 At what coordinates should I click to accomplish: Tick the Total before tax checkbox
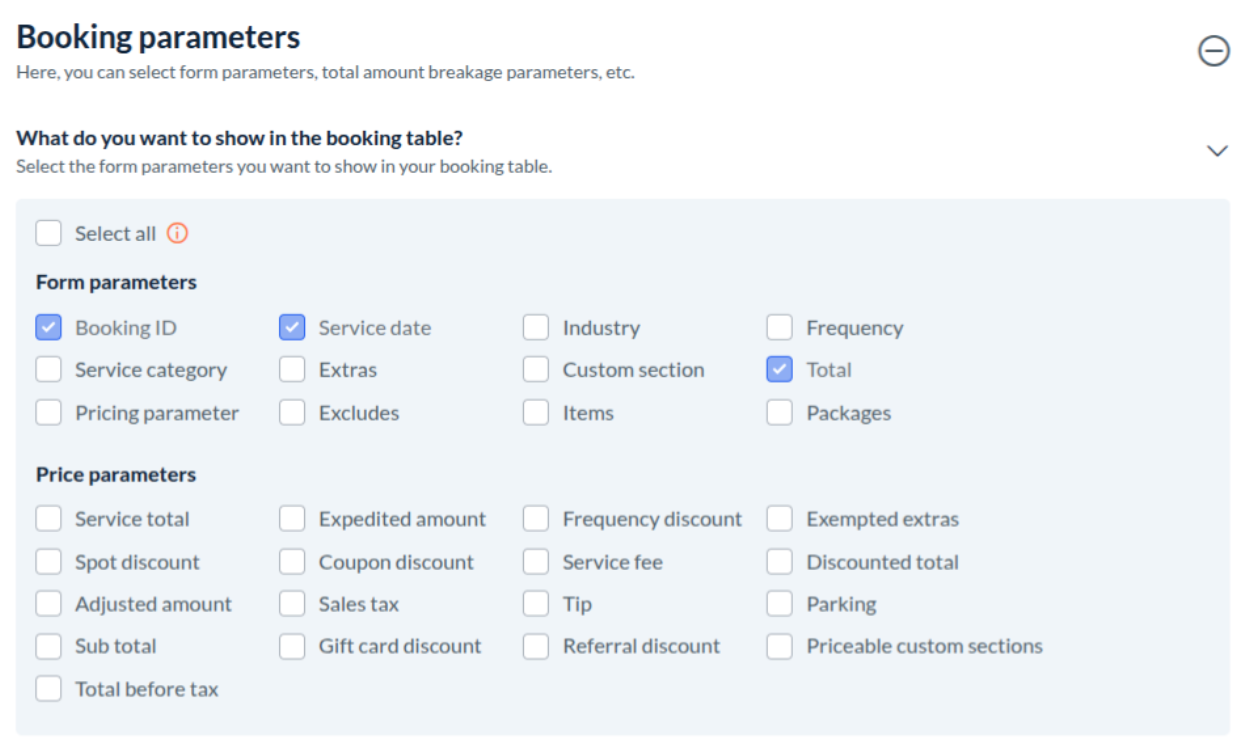click(x=49, y=689)
